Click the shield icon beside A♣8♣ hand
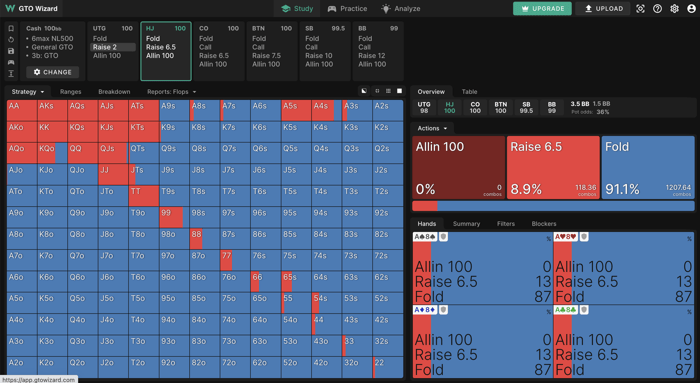This screenshot has height=383, width=700. 584,310
